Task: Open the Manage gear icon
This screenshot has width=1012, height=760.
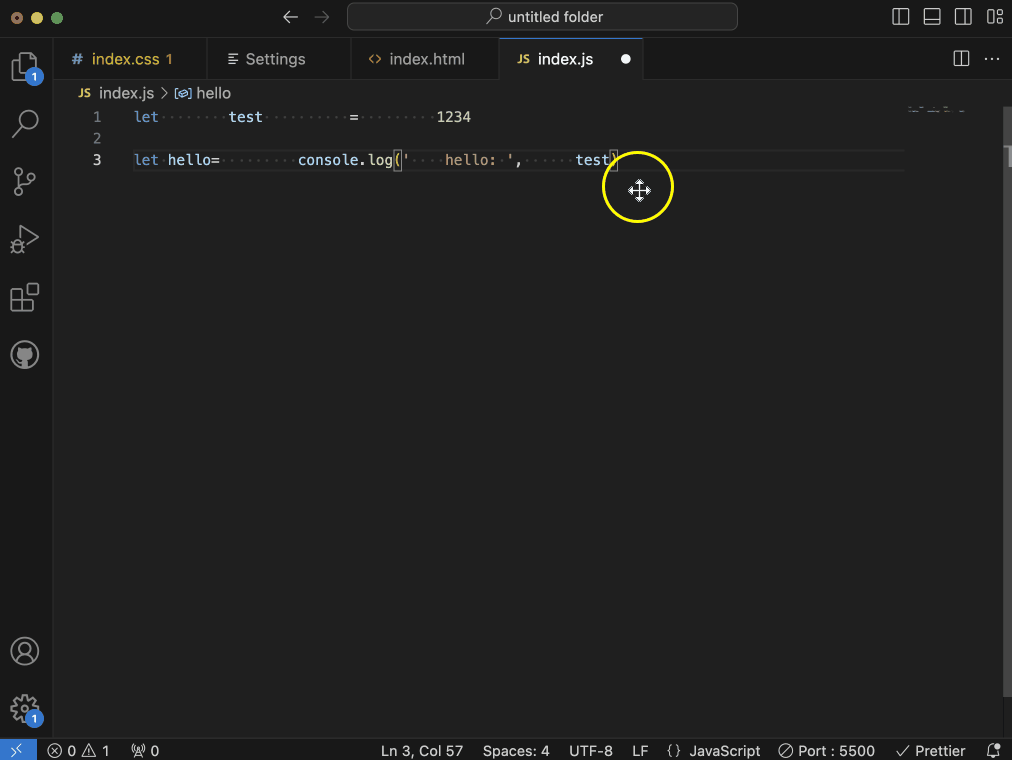Action: click(x=24, y=708)
